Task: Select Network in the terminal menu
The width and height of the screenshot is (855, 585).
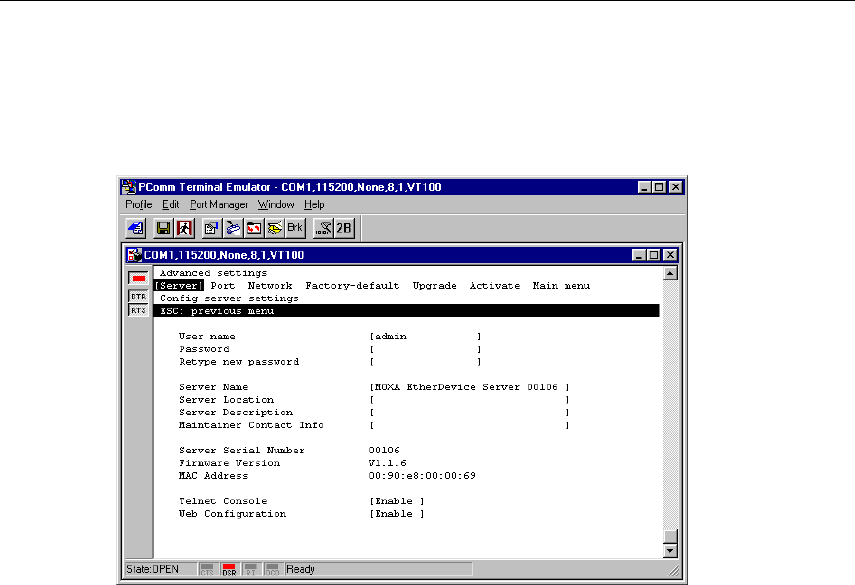Action: (x=270, y=286)
